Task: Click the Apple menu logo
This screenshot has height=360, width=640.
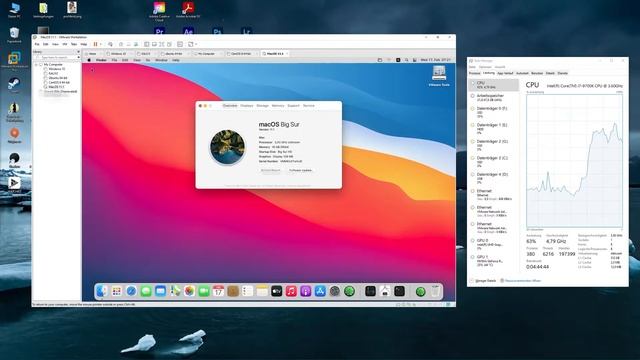Action: point(89,60)
